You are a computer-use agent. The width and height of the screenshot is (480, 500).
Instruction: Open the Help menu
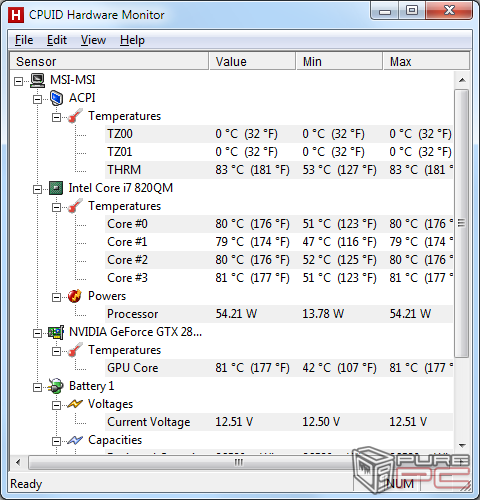pyautogui.click(x=132, y=40)
